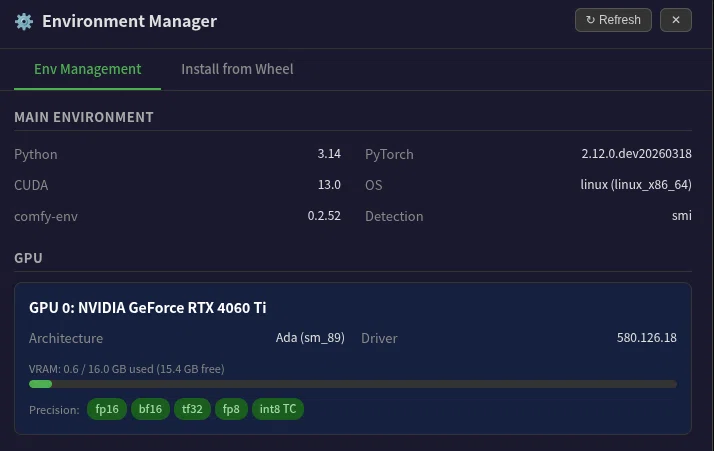714x451 pixels.
Task: Click the GPU 0 NVIDIA GeForce RTX 4060 Ti title
Action: pos(148,308)
